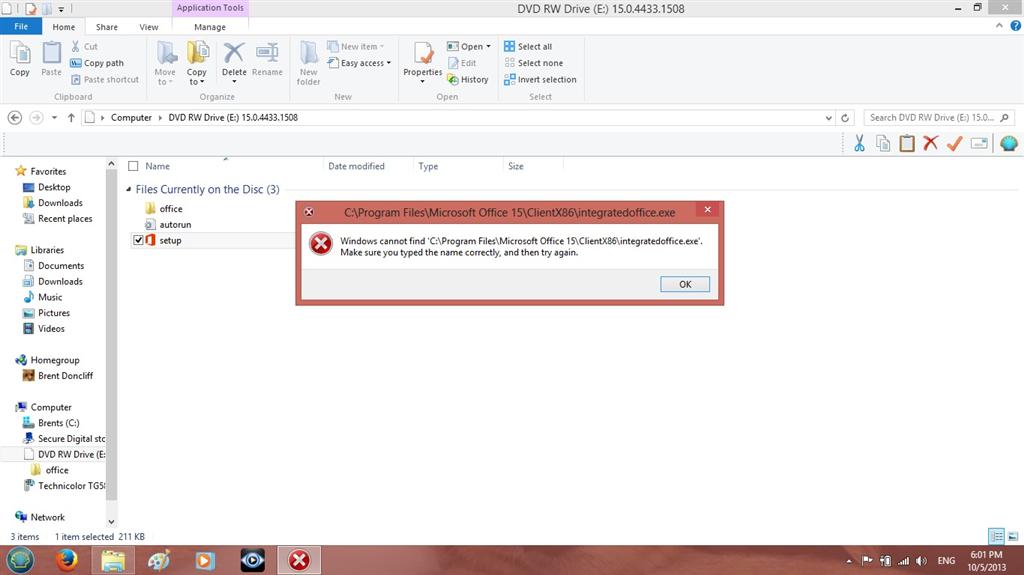Viewport: 1024px width, 575px height.
Task: Sort by the Date modified column
Action: 356,166
